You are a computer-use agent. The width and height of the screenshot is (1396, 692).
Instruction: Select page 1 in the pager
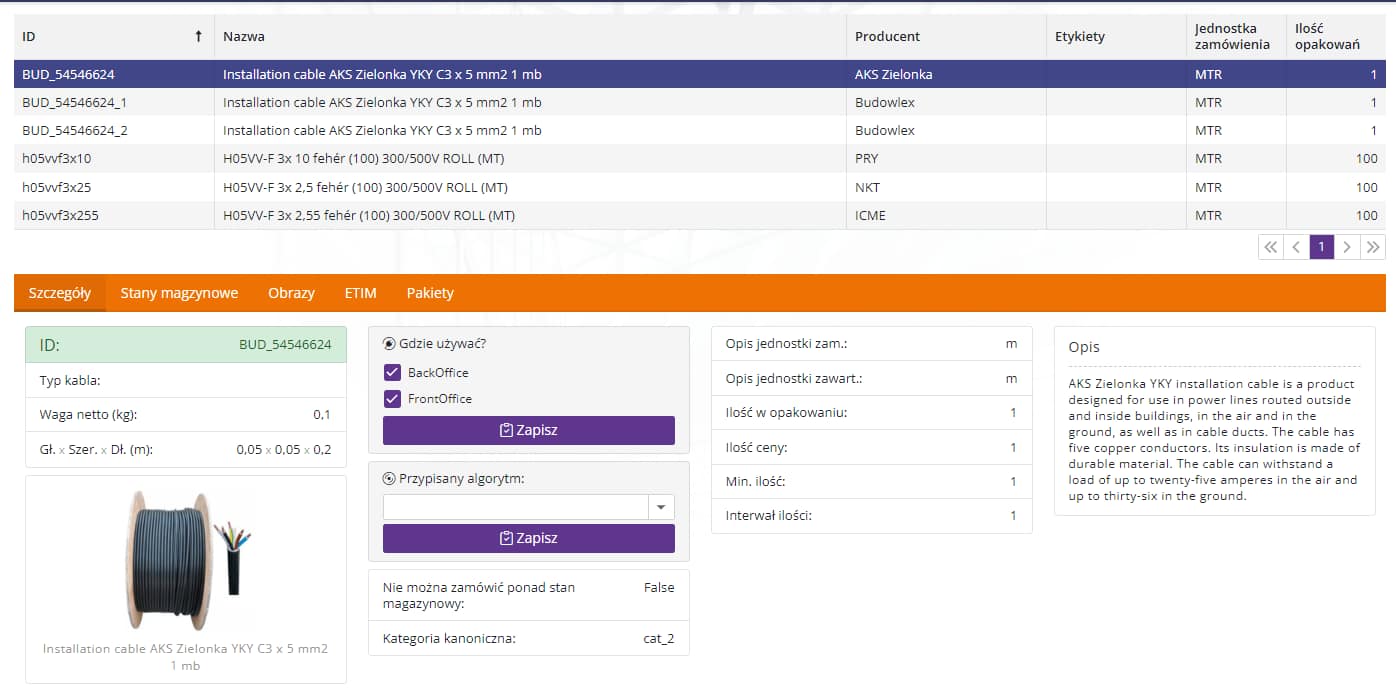[x=1321, y=247]
